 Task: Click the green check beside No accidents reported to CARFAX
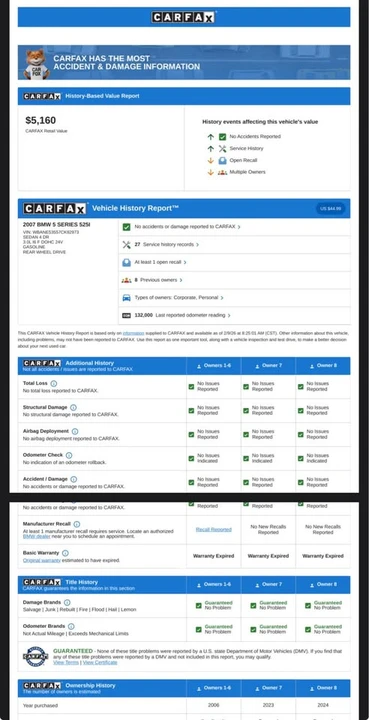click(126, 227)
